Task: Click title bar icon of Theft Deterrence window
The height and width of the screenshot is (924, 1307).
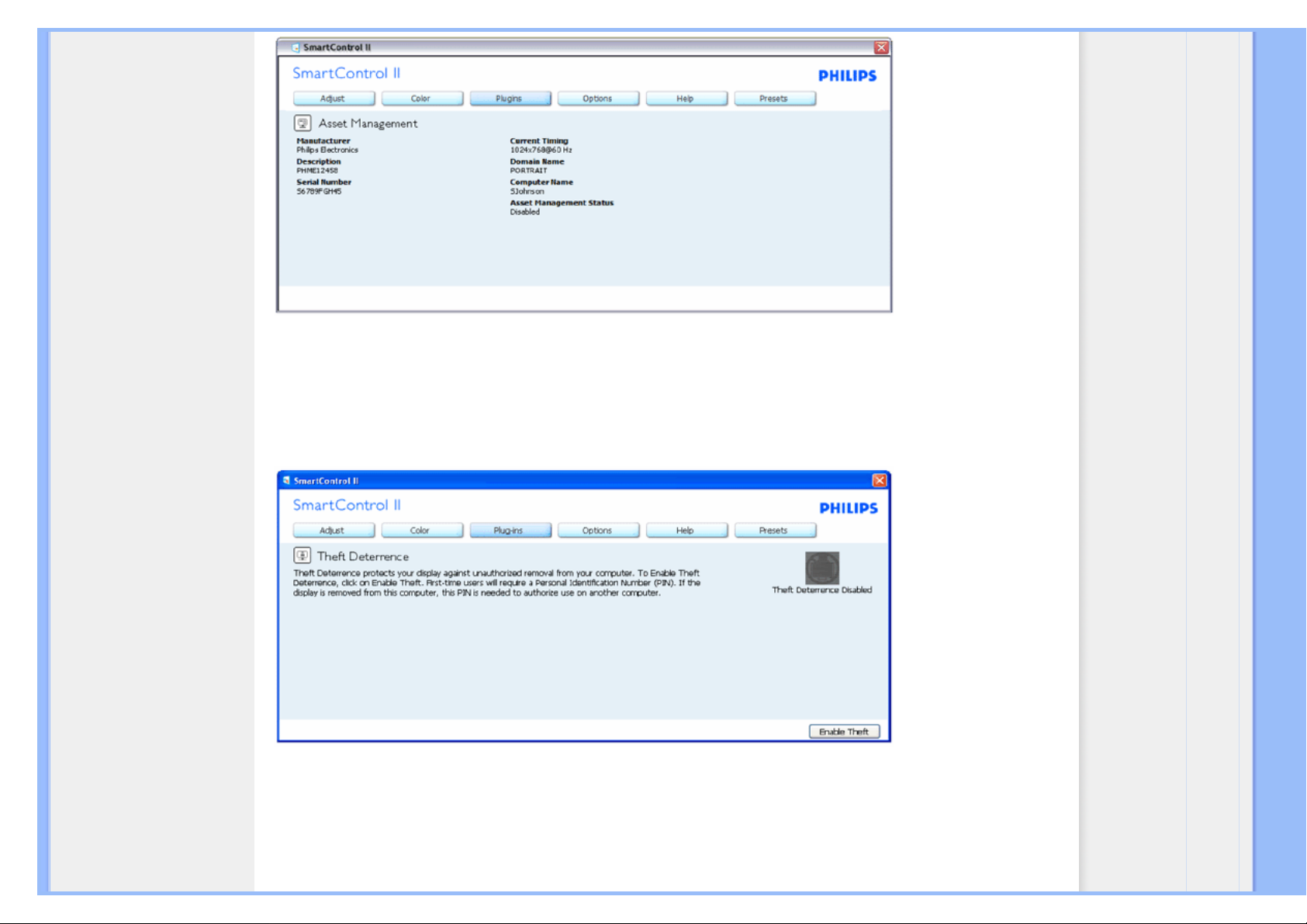Action: (286, 481)
